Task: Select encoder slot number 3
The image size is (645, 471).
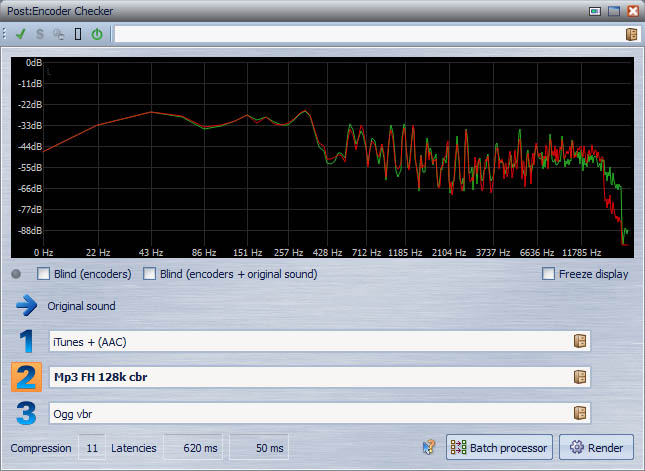Action: pyautogui.click(x=26, y=412)
